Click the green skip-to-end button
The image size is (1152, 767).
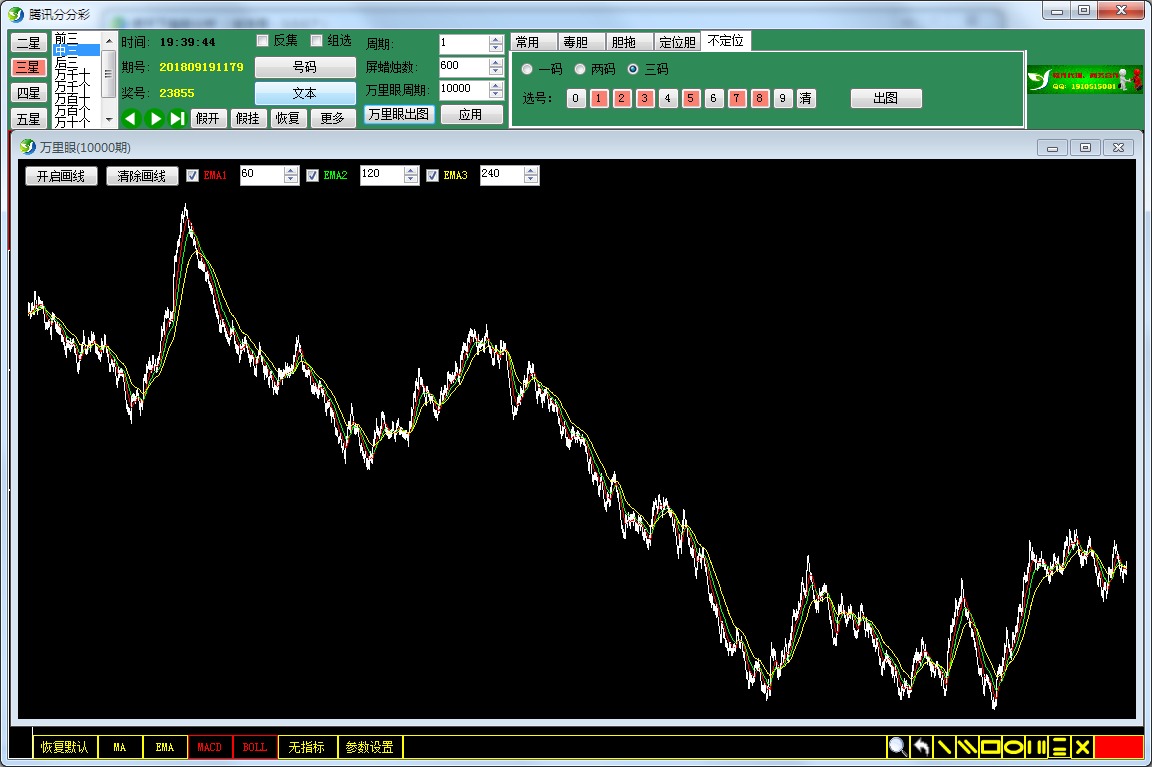[177, 119]
